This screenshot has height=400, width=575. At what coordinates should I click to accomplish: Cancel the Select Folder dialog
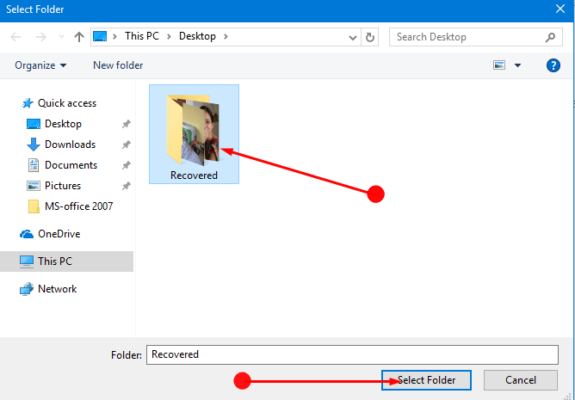coord(521,380)
